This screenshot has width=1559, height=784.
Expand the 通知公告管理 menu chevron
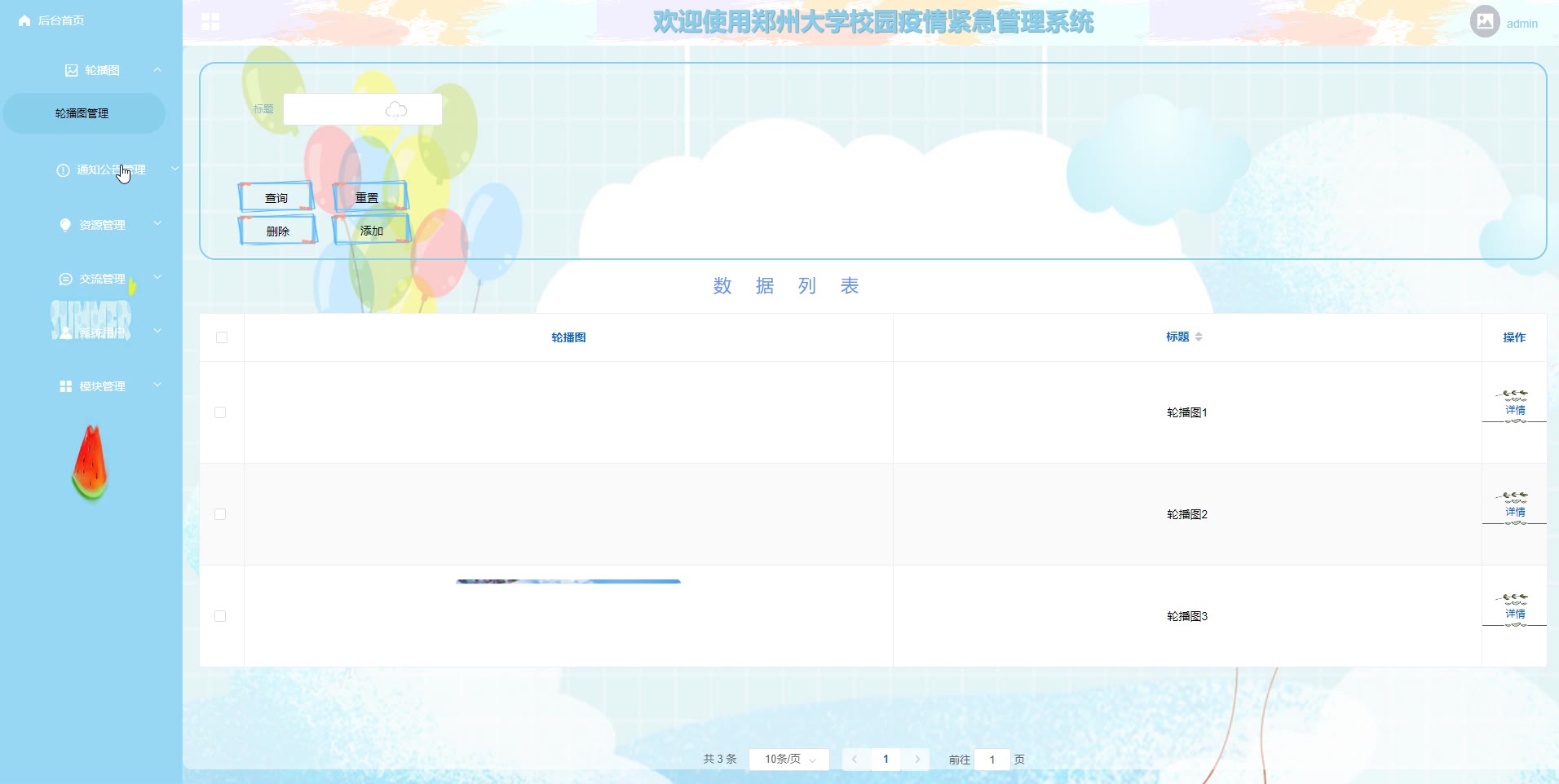point(175,169)
